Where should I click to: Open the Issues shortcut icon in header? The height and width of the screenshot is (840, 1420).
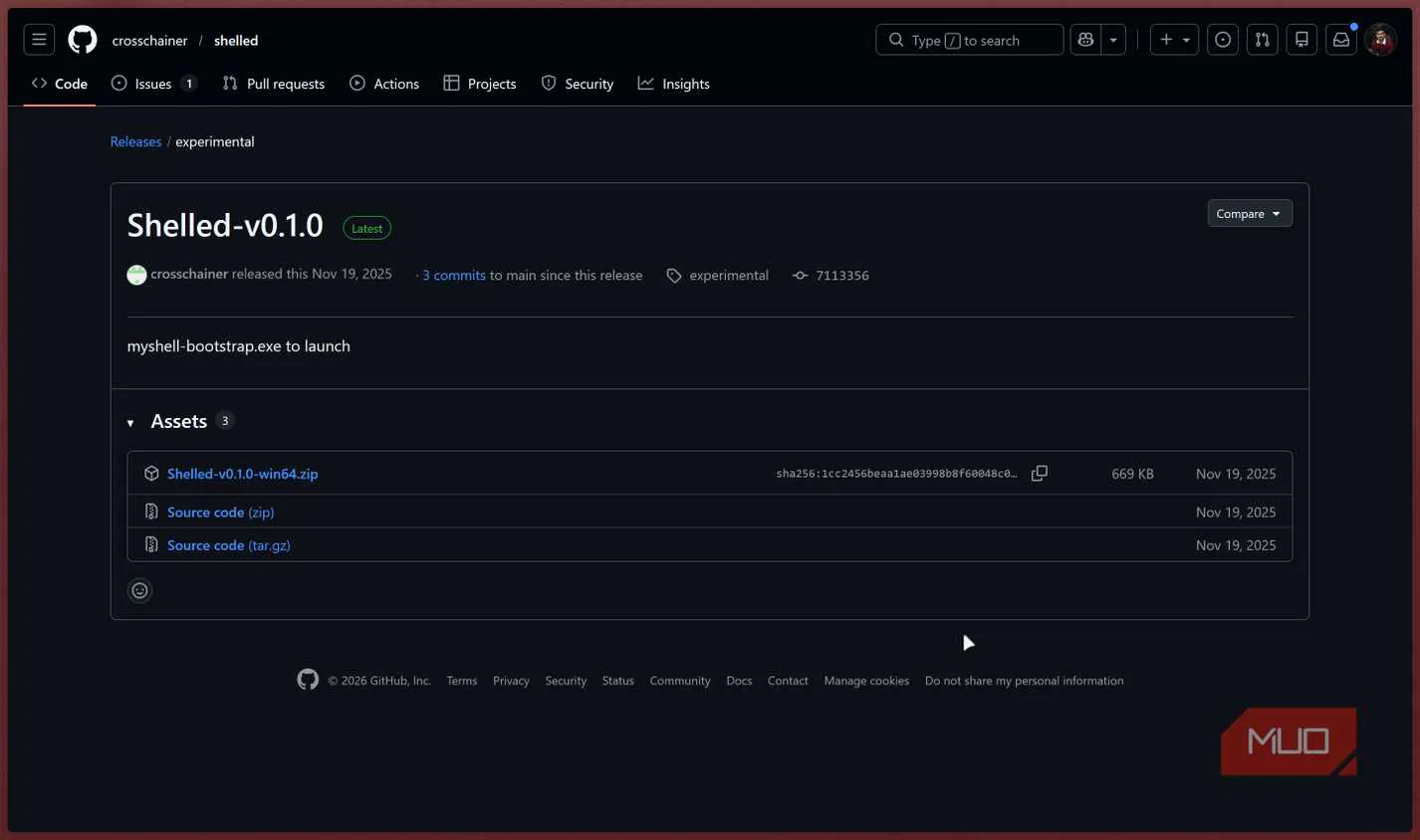pyautogui.click(x=1223, y=40)
